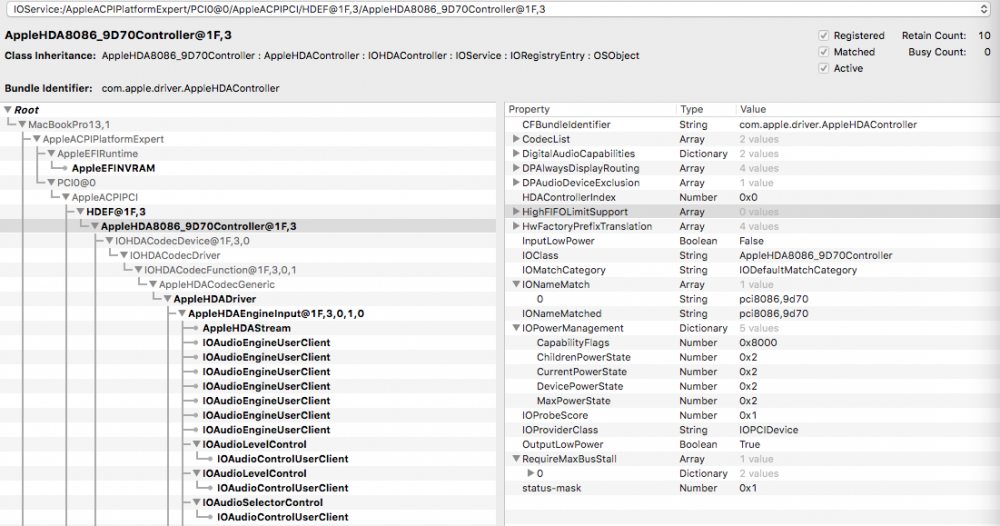This screenshot has height=526, width=1000.
Task: Collapse the IOPowerManagement property
Action: click(x=516, y=328)
